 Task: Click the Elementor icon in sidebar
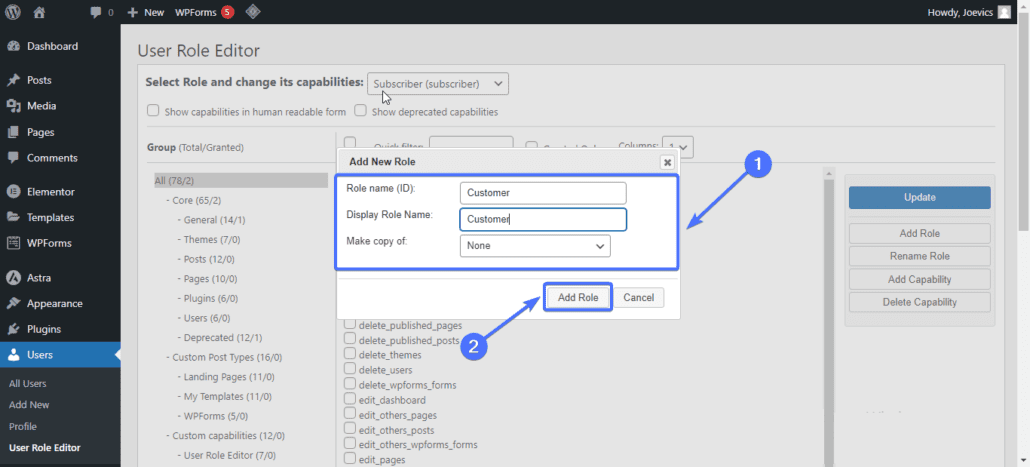13,192
